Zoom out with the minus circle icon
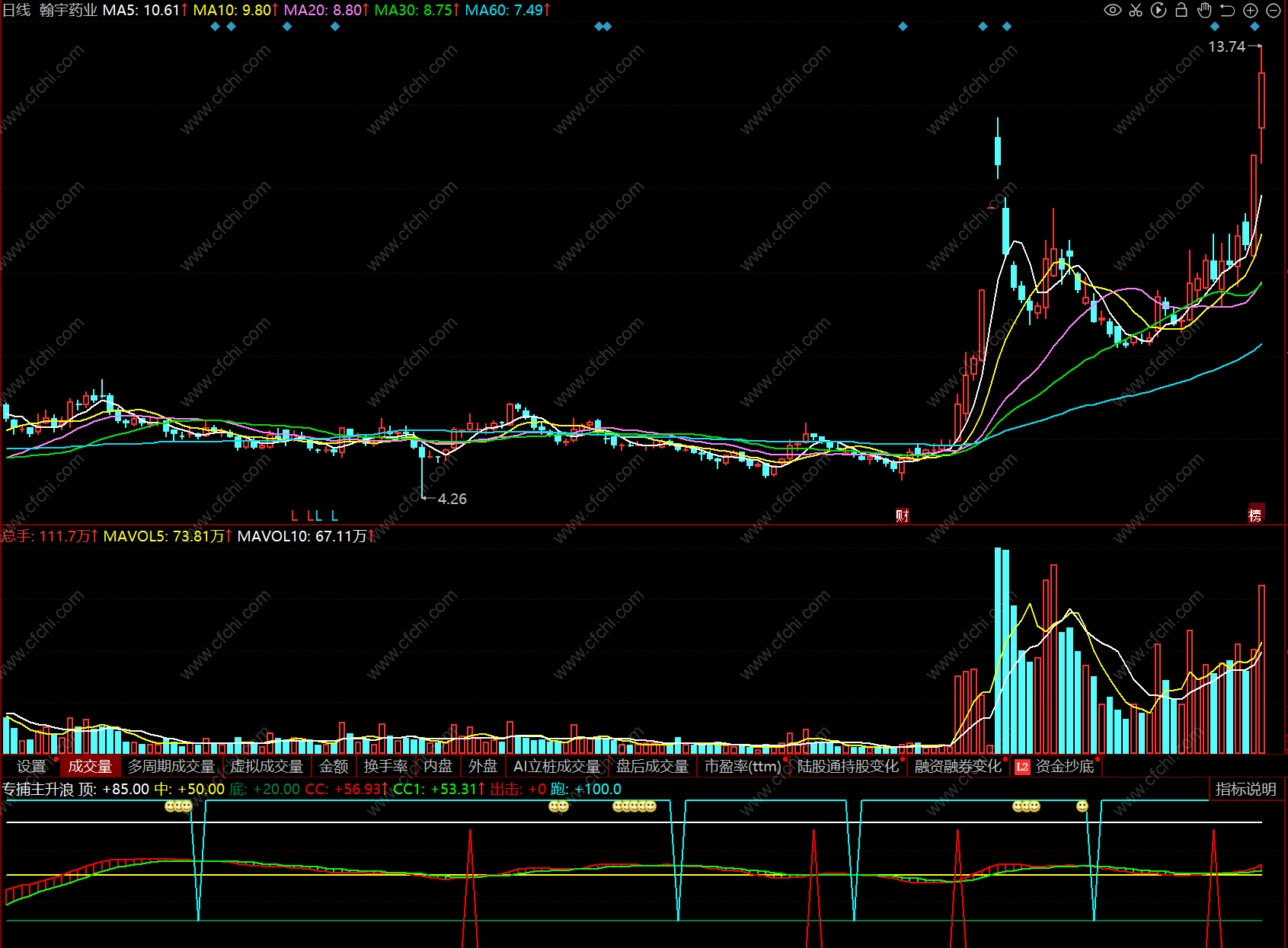1288x948 pixels. click(1273, 10)
